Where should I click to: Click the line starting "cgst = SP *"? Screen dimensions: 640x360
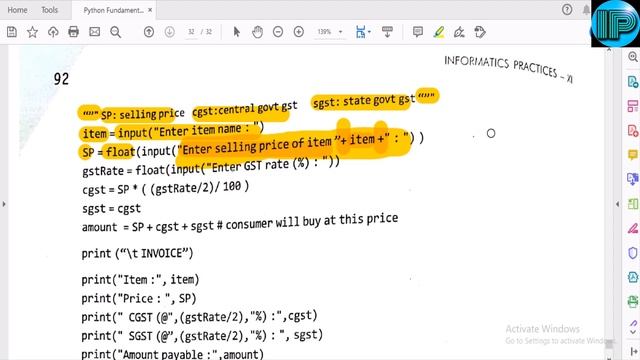click(165, 189)
